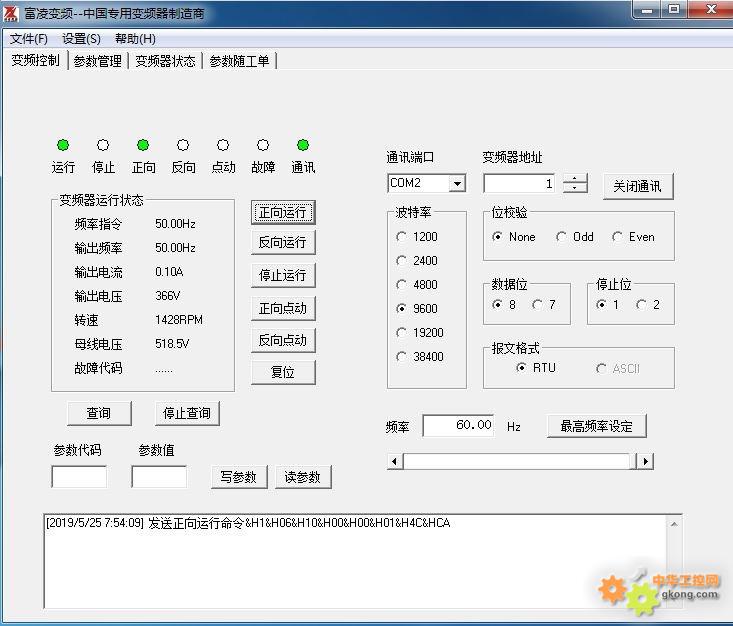This screenshot has width=733, height=626.
Task: Click the 变频器地址 input field
Action: point(519,183)
